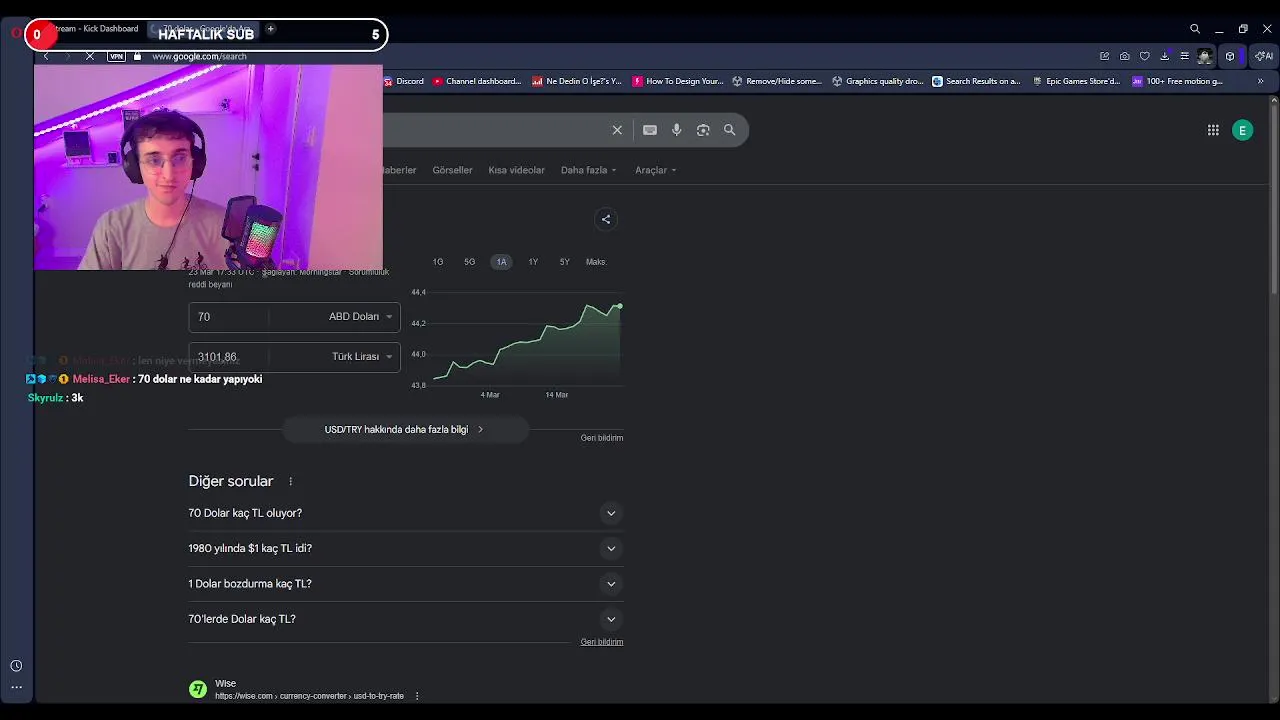The height and width of the screenshot is (720, 1280).
Task: Open Epic Games Store bookmark
Action: click(x=1077, y=81)
